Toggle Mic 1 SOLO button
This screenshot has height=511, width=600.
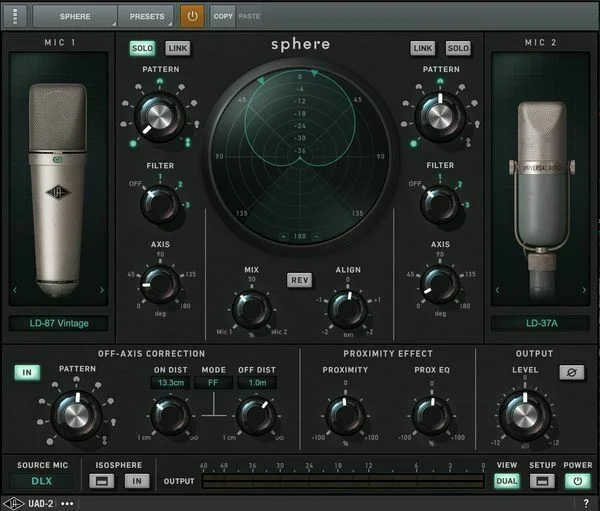(142, 48)
